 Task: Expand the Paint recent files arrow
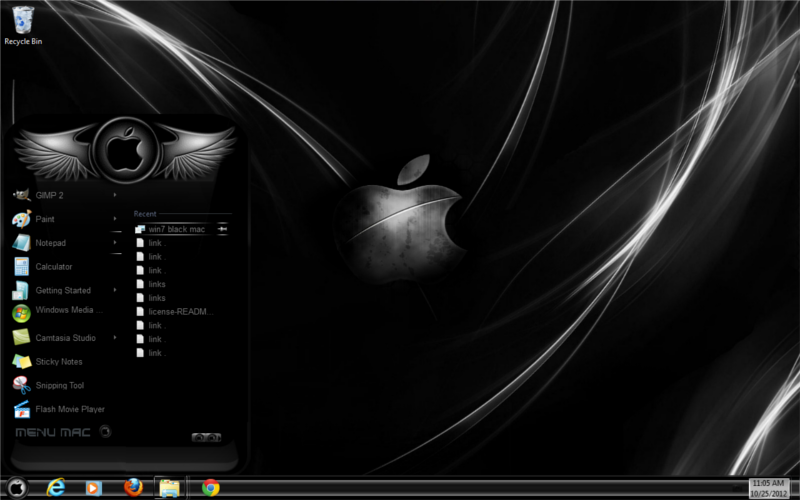click(x=115, y=218)
